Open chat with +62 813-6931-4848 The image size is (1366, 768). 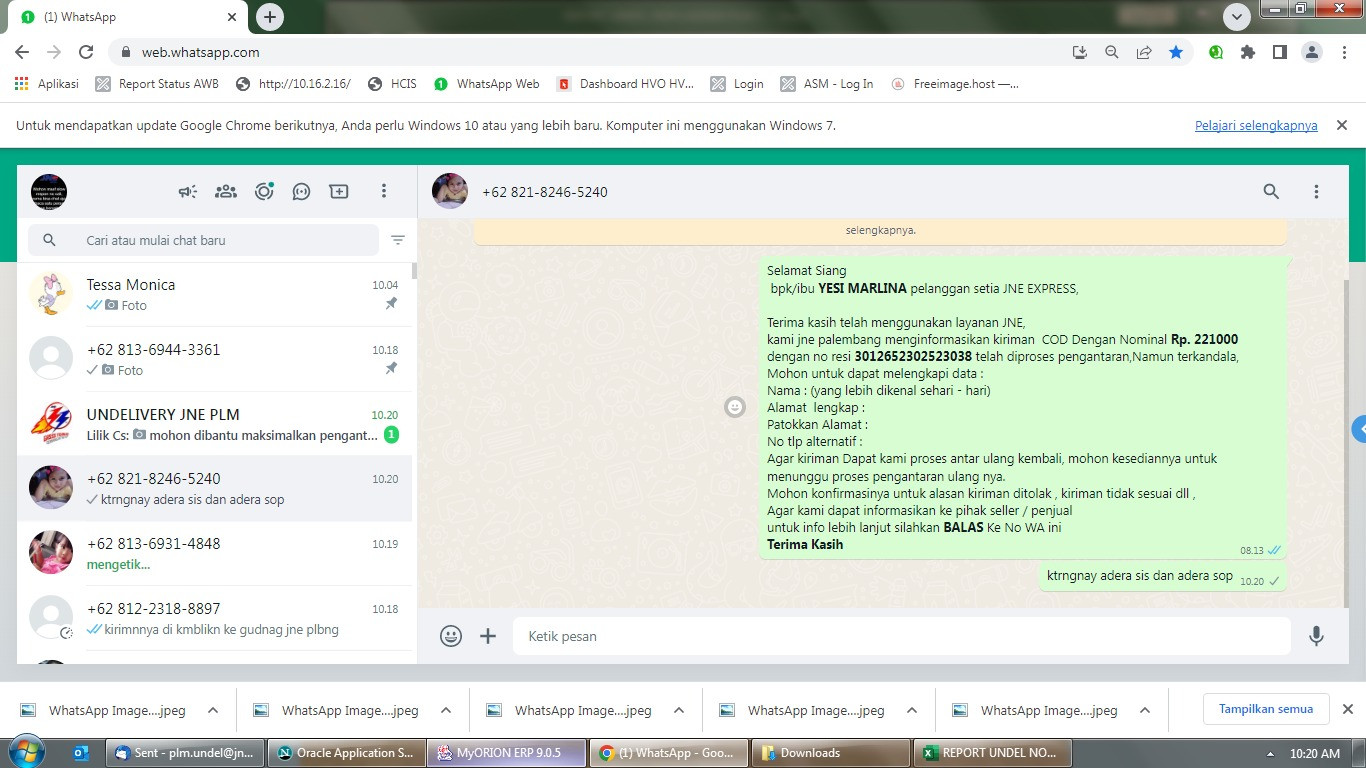[215, 553]
